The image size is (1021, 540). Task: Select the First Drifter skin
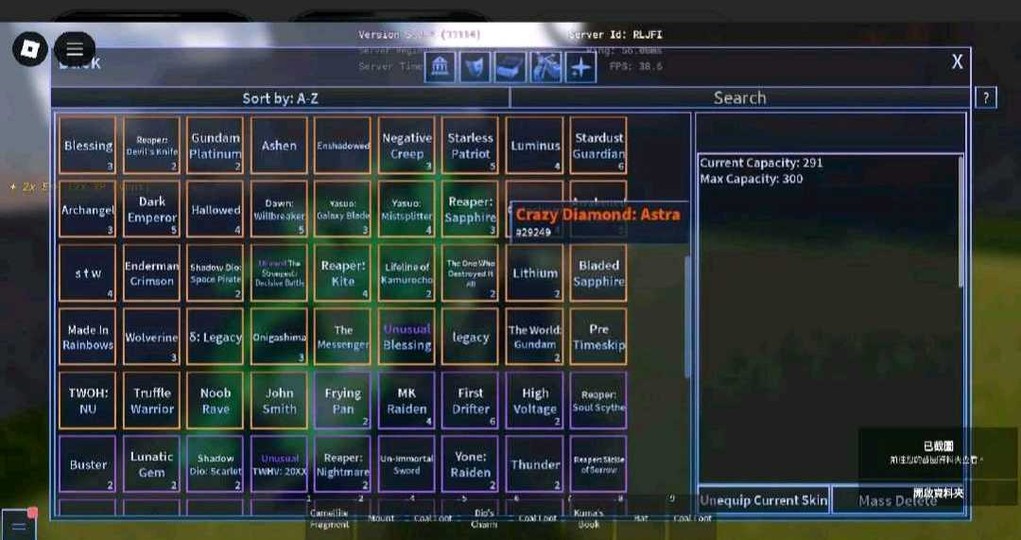click(470, 401)
